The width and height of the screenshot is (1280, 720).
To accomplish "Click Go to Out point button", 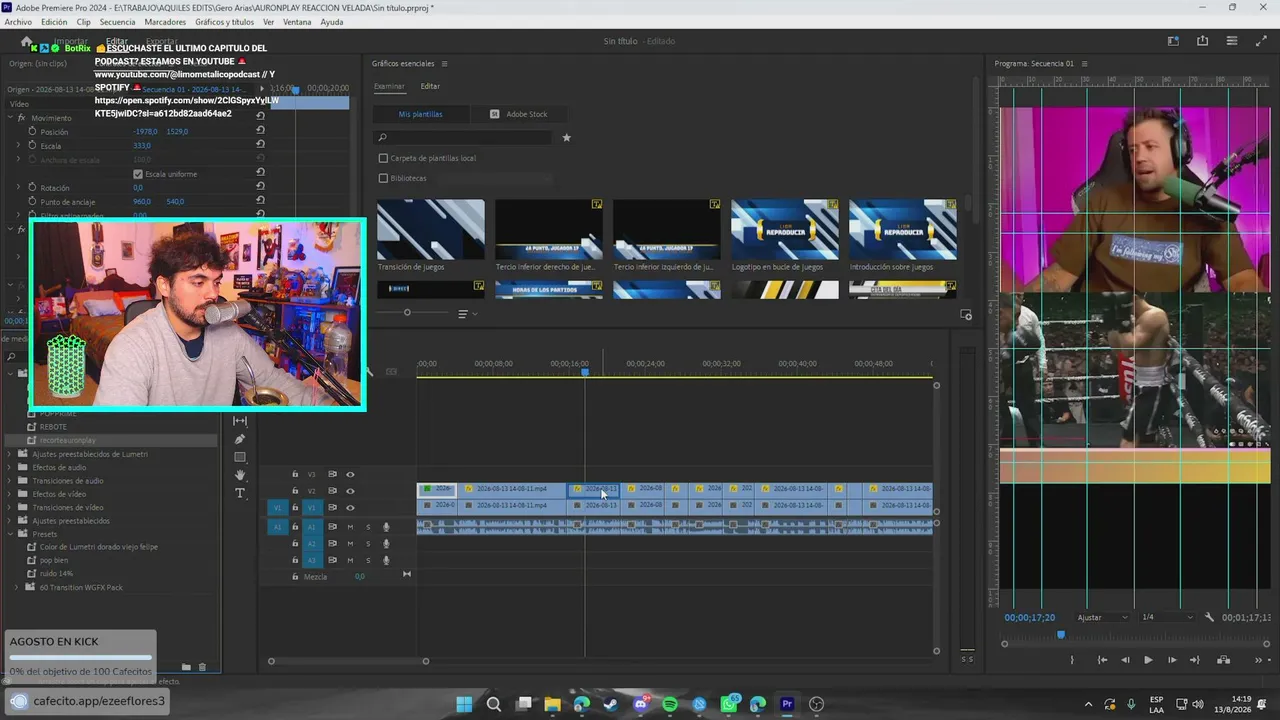I will (x=1195, y=660).
